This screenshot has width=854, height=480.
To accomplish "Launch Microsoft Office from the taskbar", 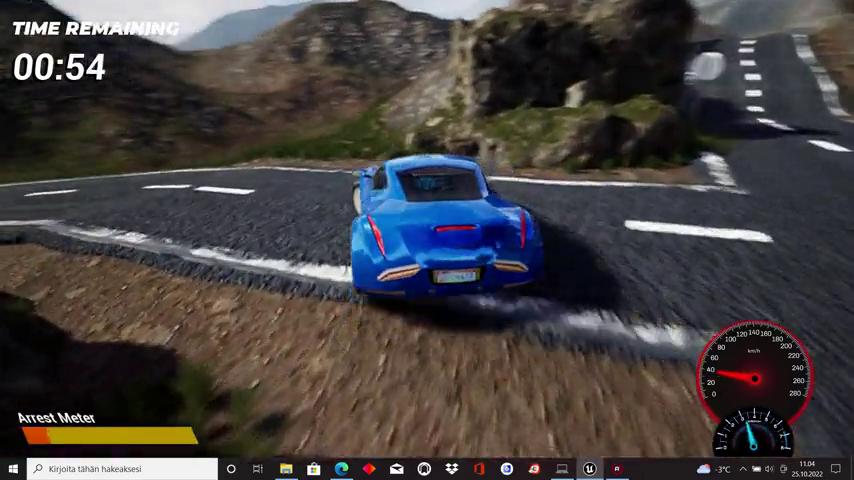I will tap(479, 469).
